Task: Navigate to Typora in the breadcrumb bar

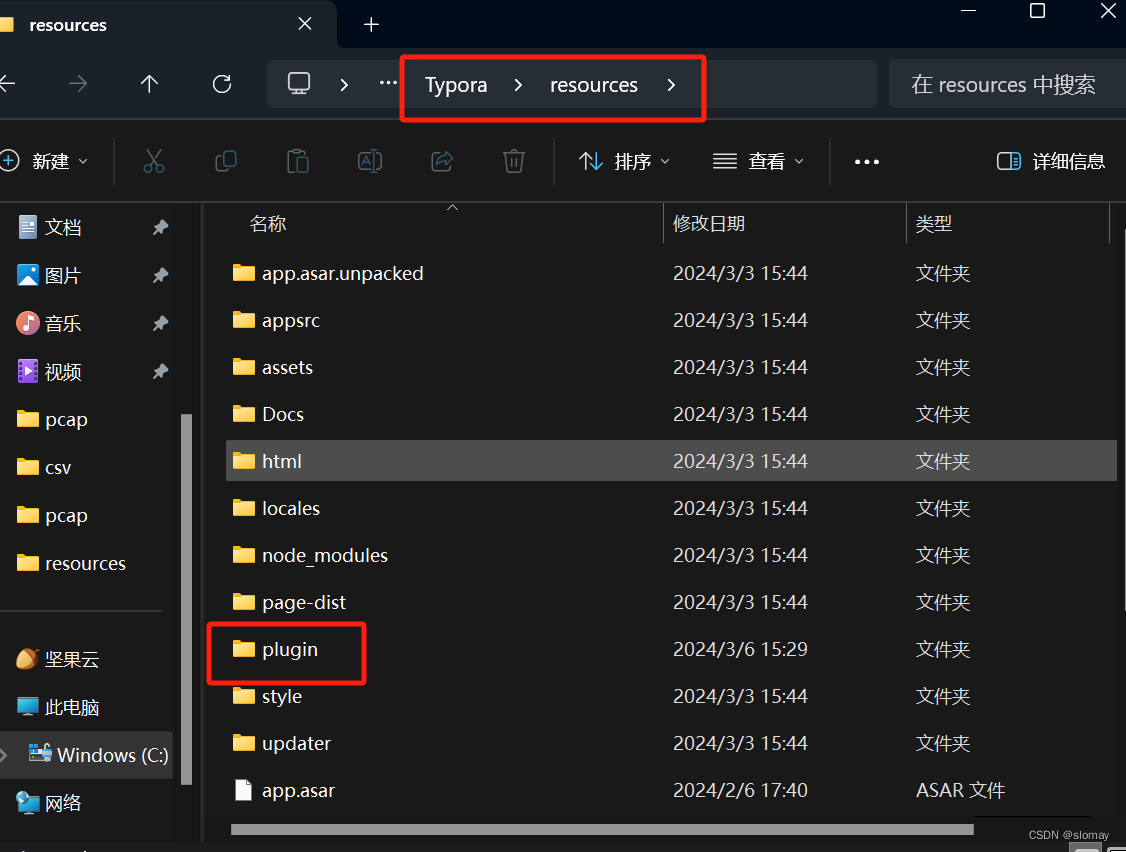Action: [456, 85]
